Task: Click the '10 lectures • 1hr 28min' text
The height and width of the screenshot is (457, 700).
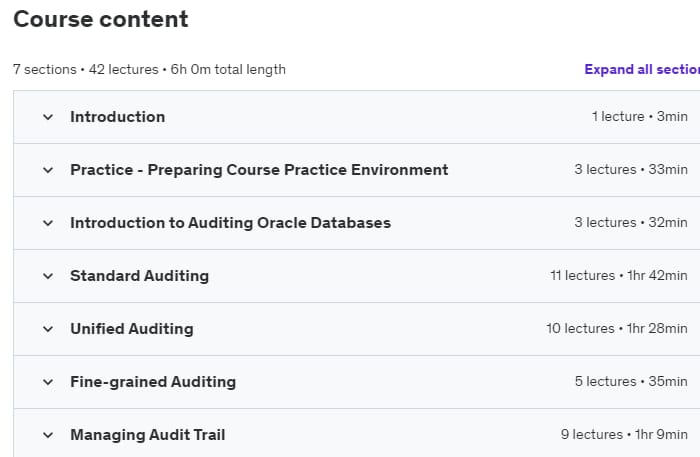Action: (617, 328)
